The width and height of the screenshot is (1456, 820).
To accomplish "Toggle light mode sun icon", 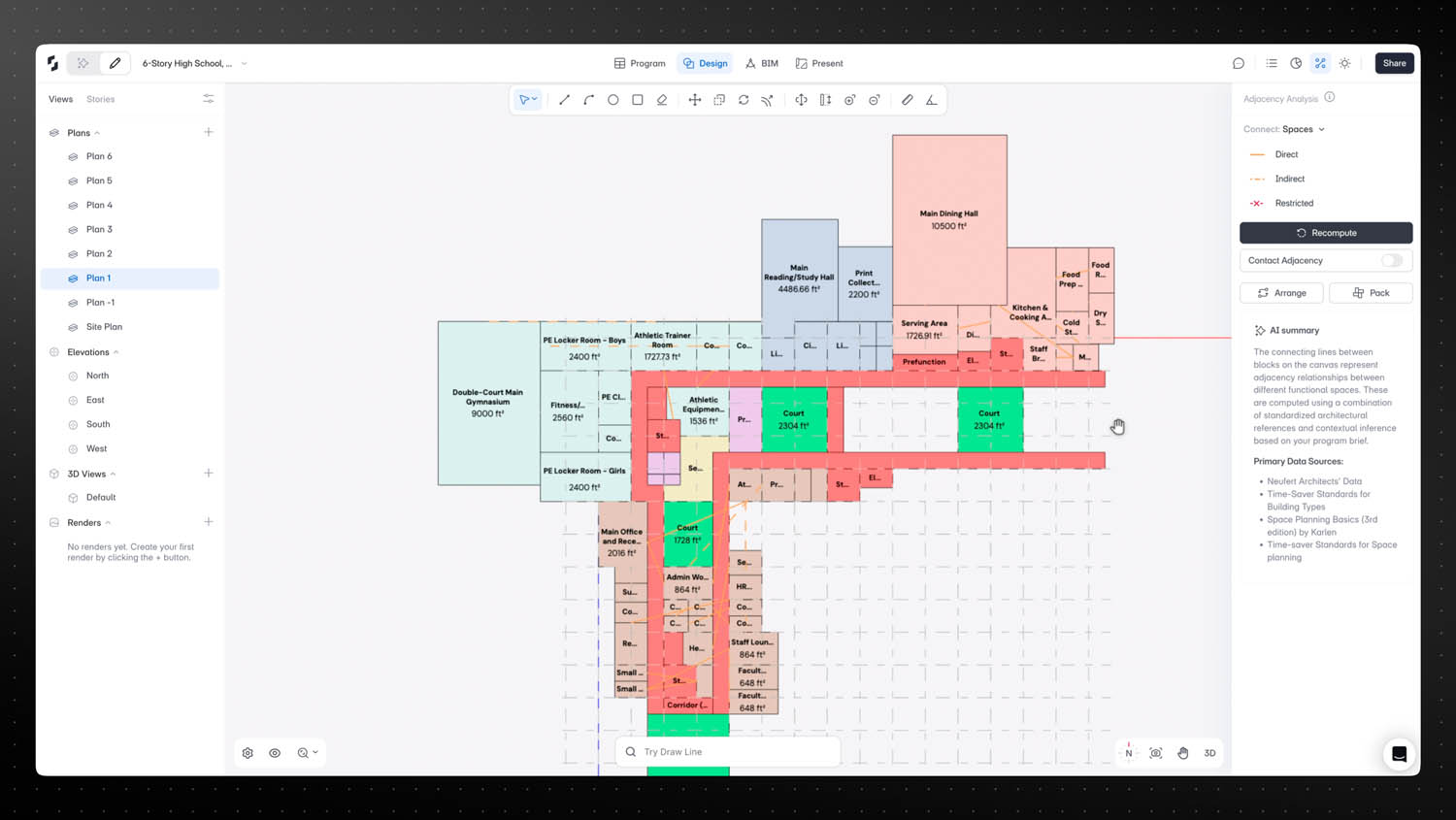I will [x=1344, y=63].
